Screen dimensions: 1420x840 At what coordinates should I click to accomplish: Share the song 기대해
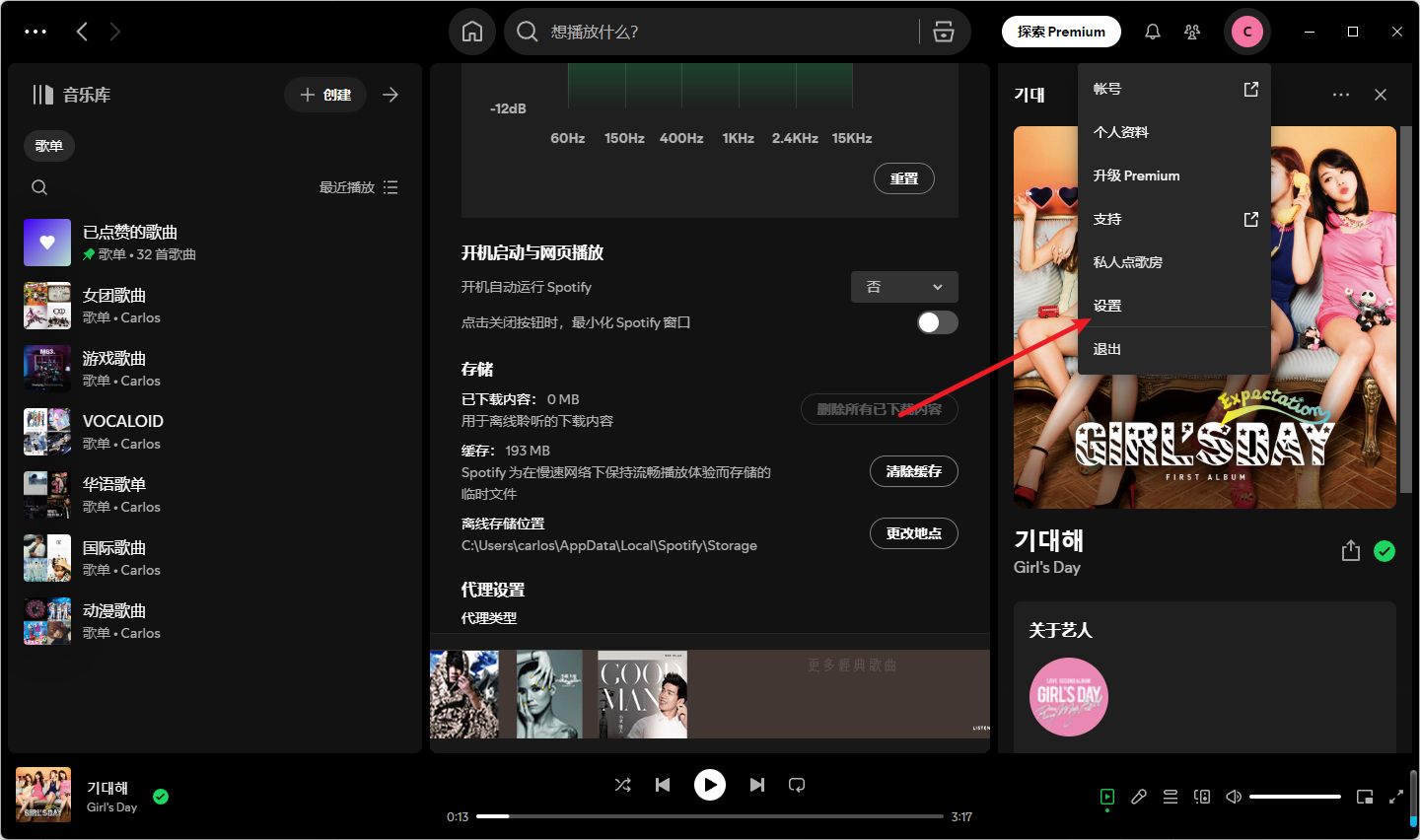coord(1351,551)
